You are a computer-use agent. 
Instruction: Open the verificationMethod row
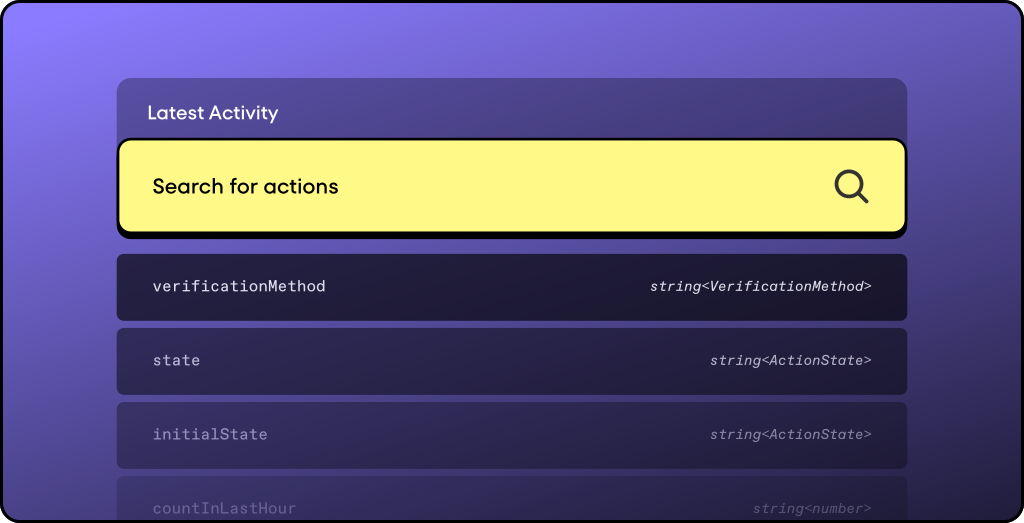[x=512, y=287]
